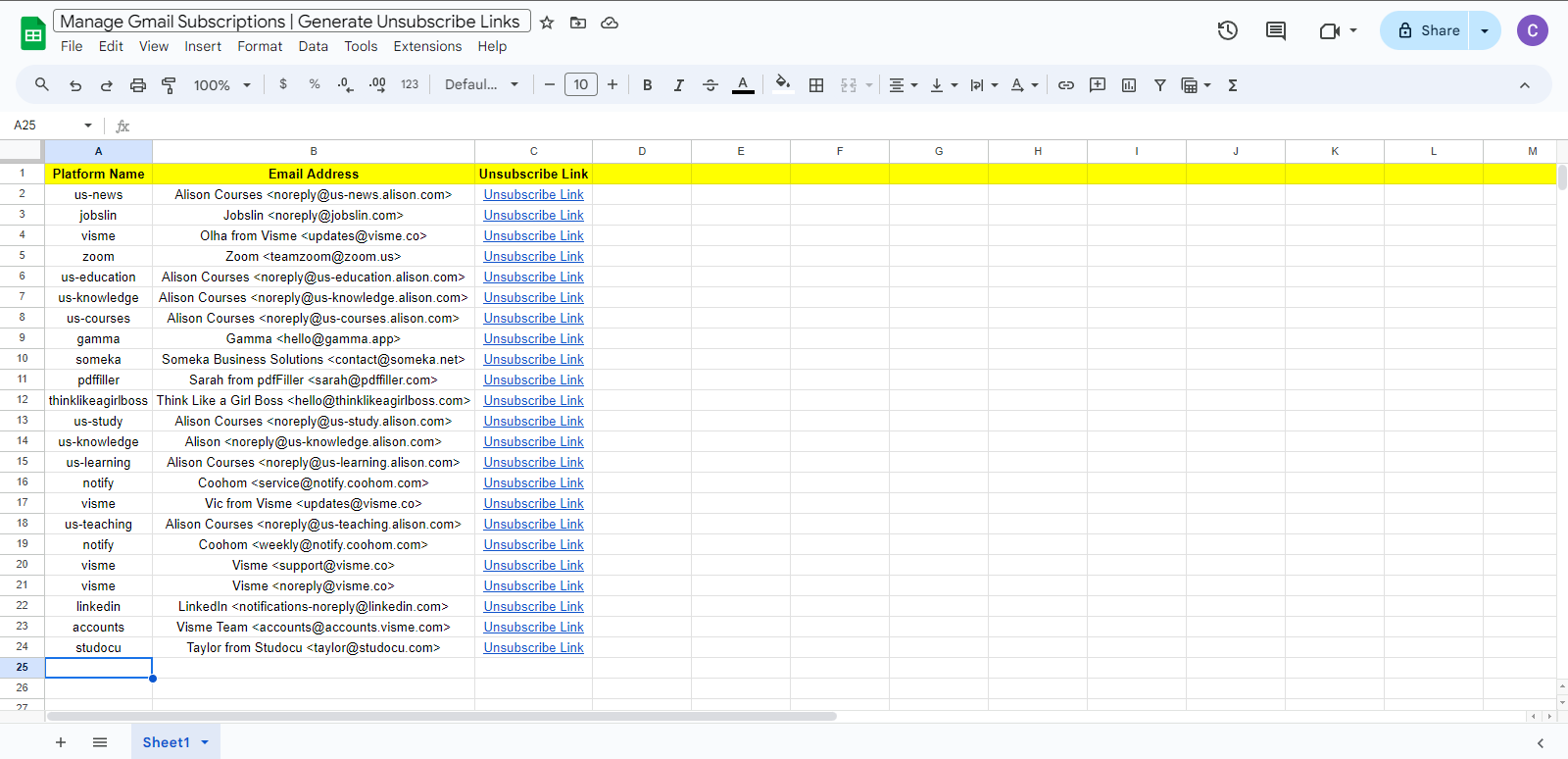
Task: Add a new sheet with plus icon
Action: point(61,742)
